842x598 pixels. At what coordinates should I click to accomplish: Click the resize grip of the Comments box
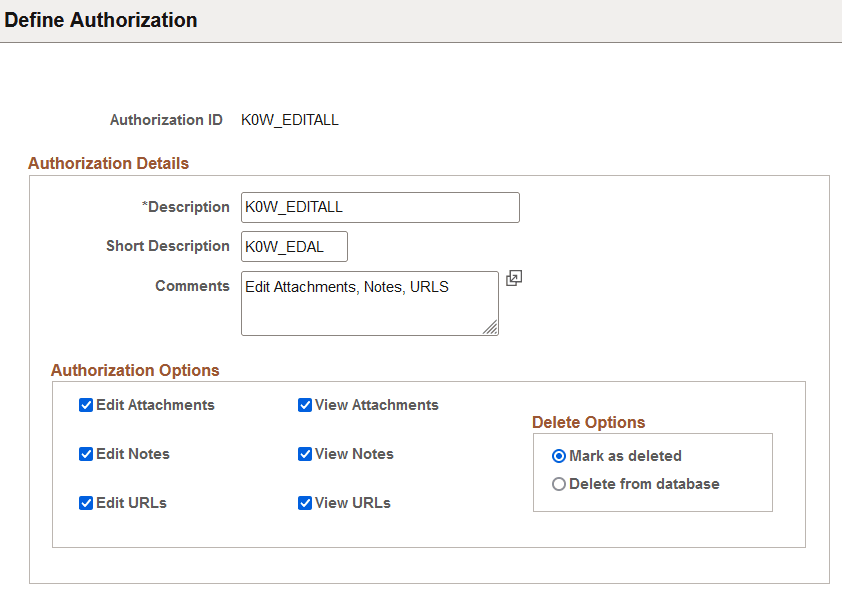tap(491, 328)
